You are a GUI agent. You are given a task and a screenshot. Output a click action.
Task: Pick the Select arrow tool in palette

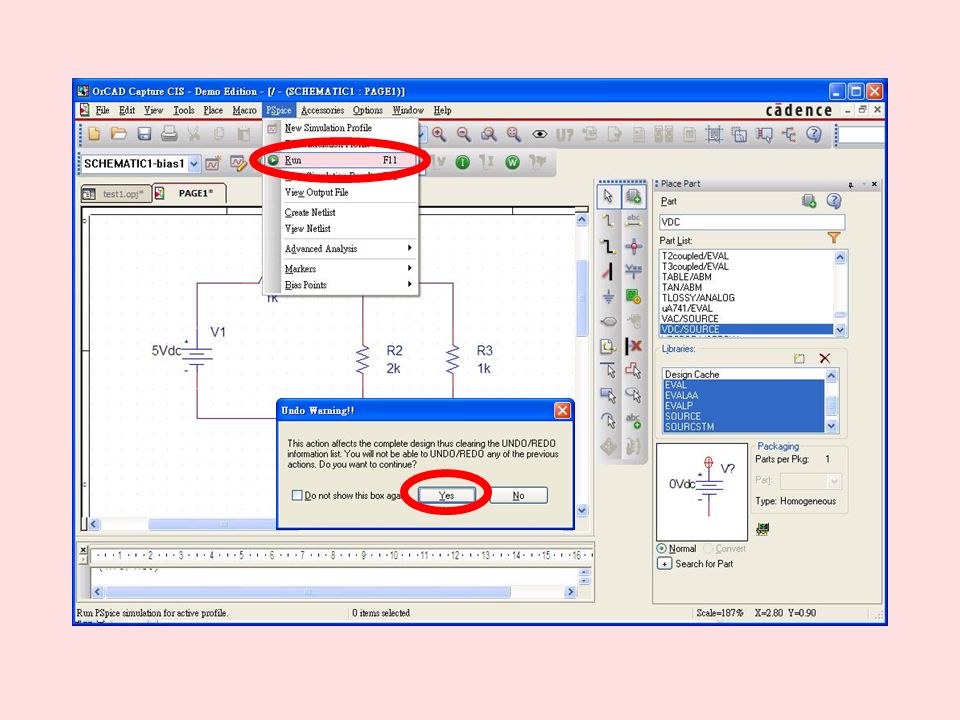pyautogui.click(x=608, y=197)
